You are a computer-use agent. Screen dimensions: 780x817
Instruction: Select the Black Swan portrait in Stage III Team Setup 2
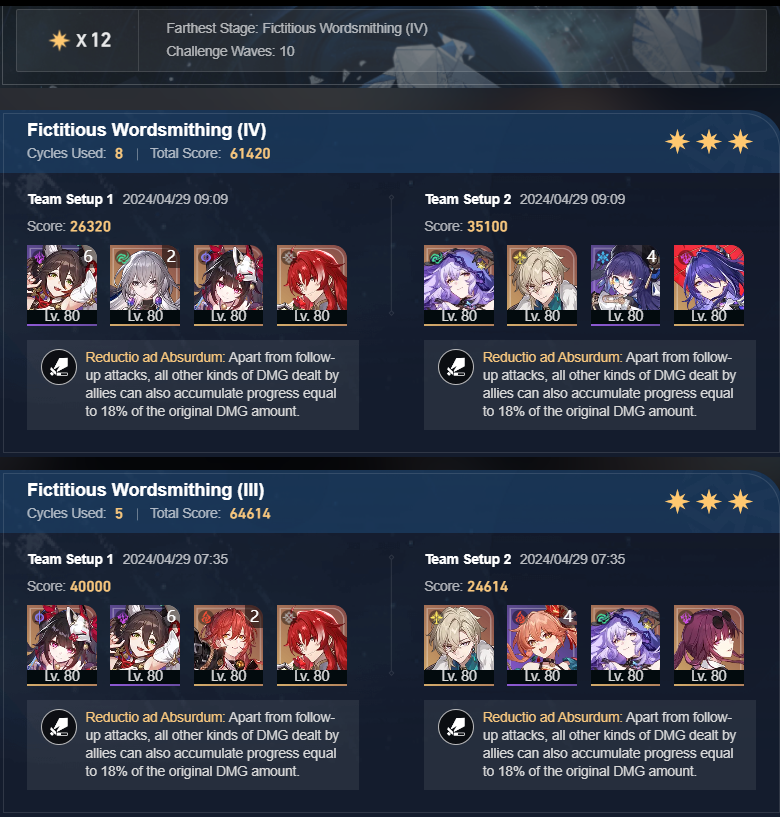click(625, 645)
